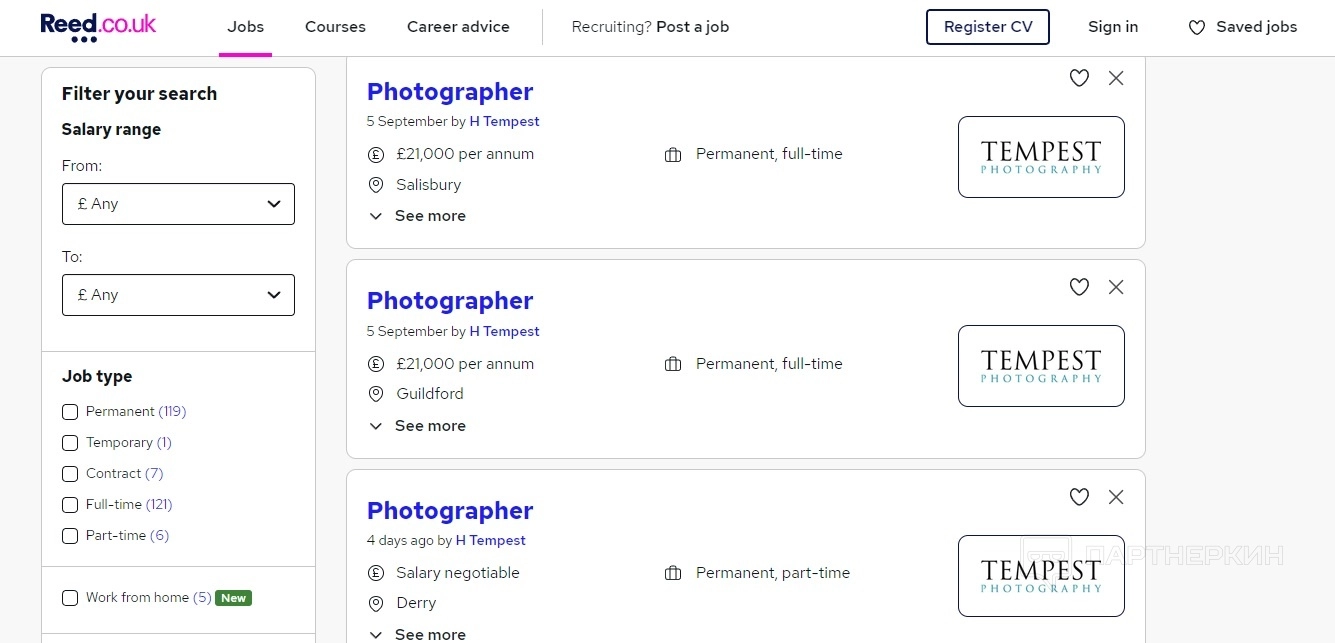Screen dimensions: 1335x643
Task: Click heart icon on Guildford Photographer job
Action: pos(1079,287)
